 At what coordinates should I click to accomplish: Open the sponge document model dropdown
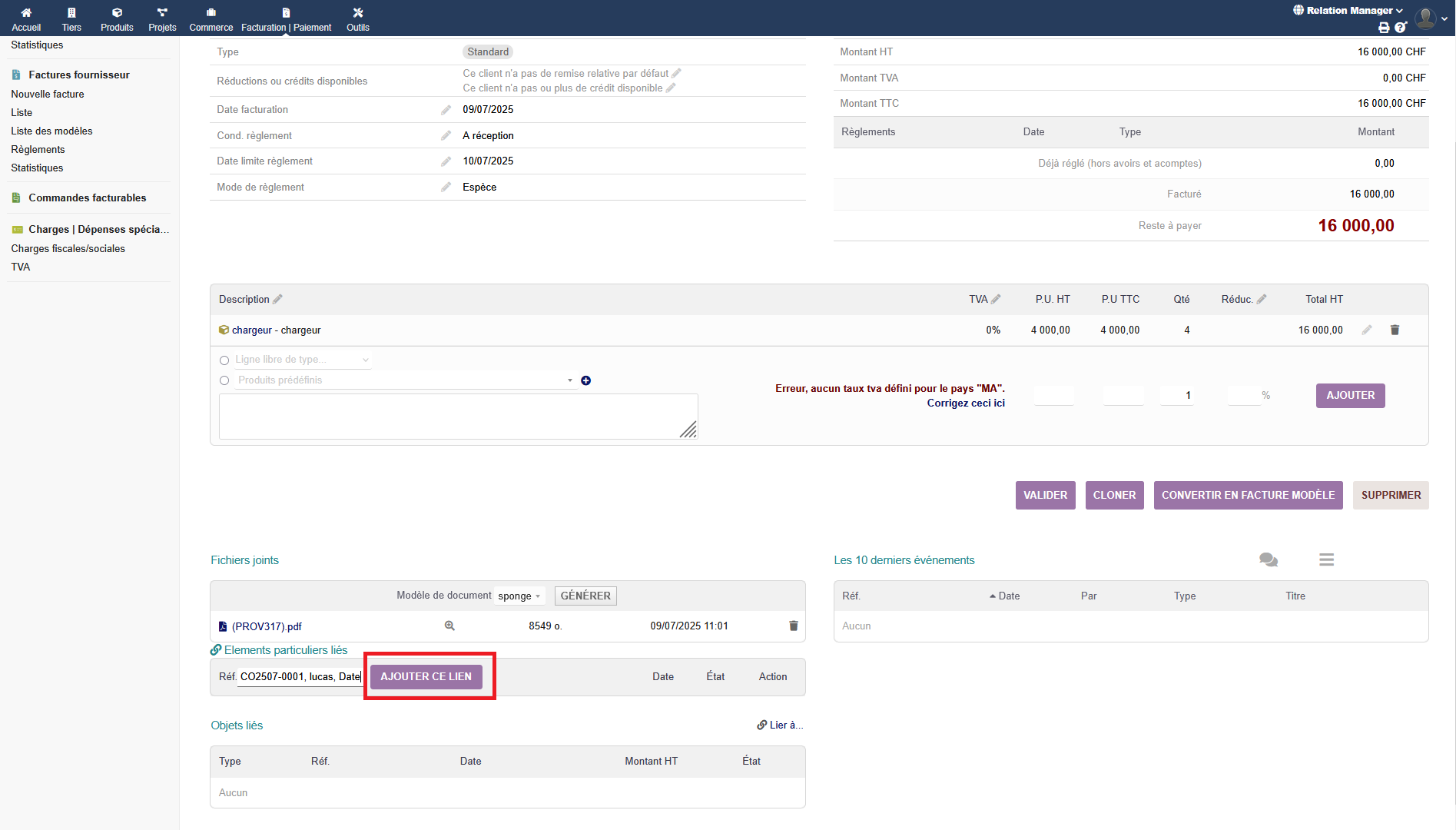click(x=519, y=596)
